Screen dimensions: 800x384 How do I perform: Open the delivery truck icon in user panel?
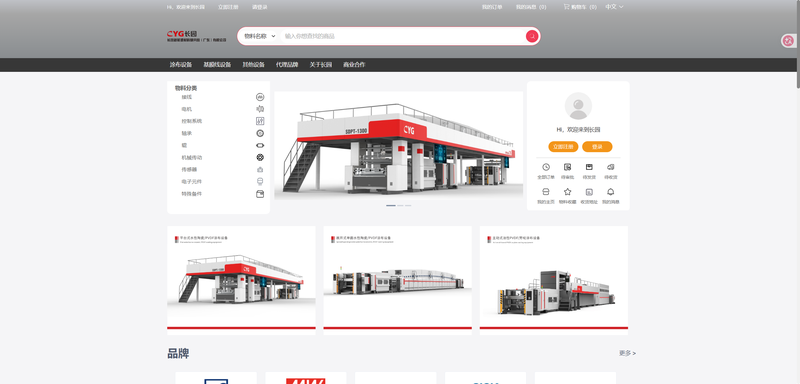(x=610, y=167)
